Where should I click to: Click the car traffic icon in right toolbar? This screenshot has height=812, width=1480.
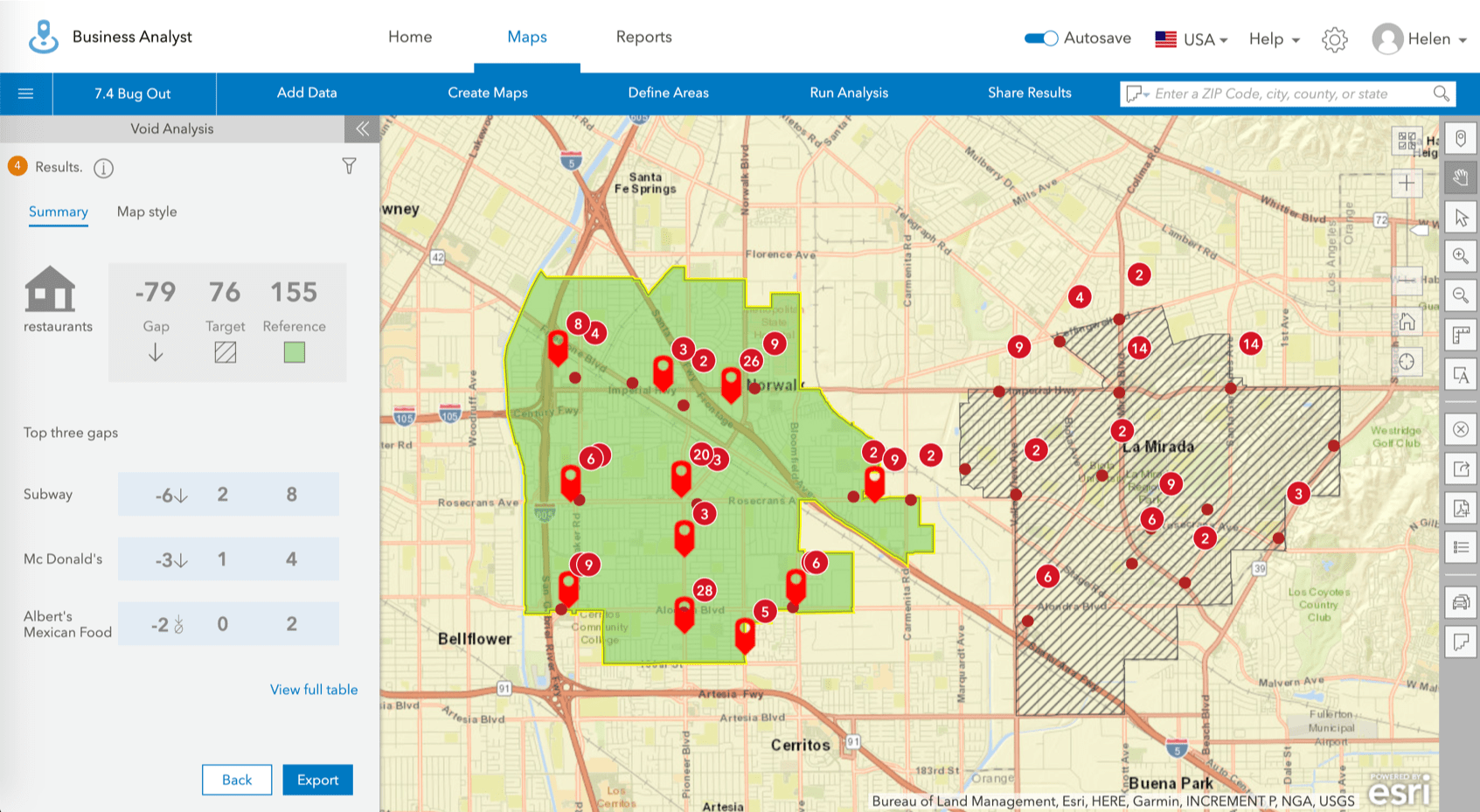point(1461,601)
